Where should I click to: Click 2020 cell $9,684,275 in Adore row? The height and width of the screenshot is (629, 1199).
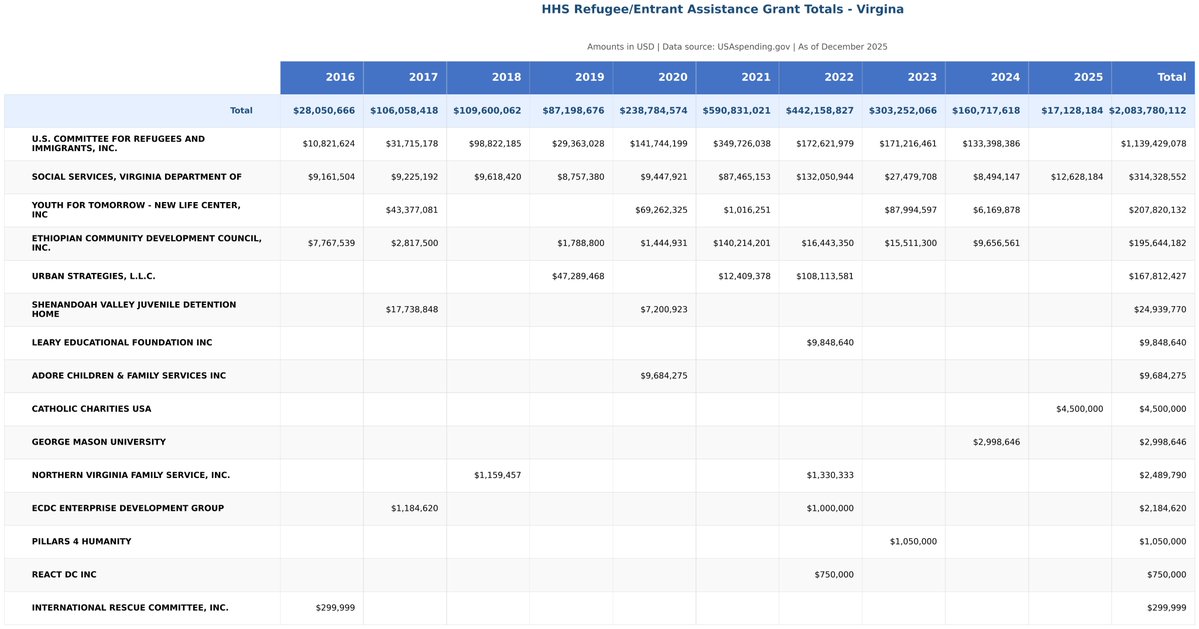point(664,376)
